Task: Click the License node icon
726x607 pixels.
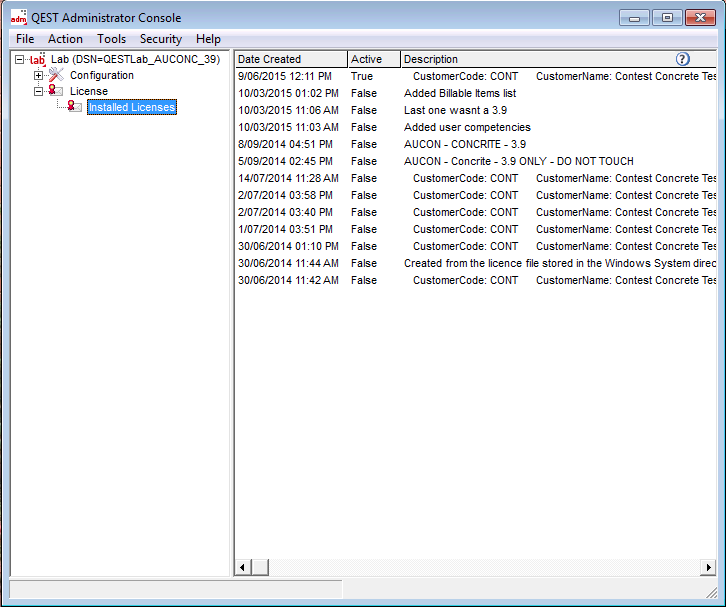Action: coord(56,91)
